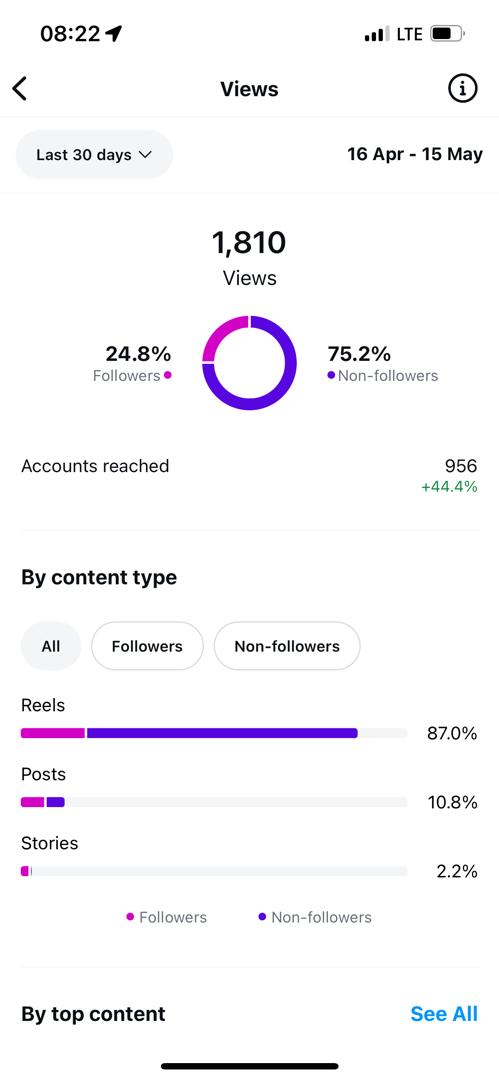499x1080 pixels.
Task: Open See All top content
Action: (x=444, y=1014)
